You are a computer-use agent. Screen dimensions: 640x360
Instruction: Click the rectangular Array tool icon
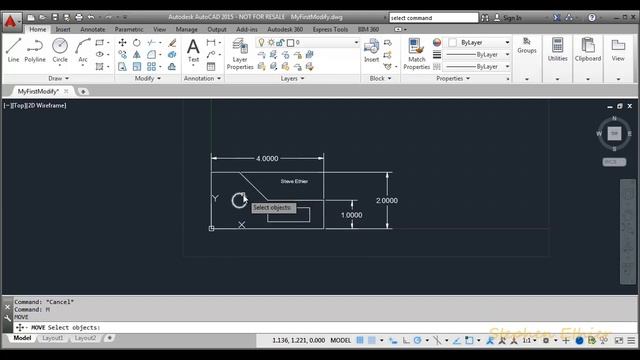coord(151,67)
